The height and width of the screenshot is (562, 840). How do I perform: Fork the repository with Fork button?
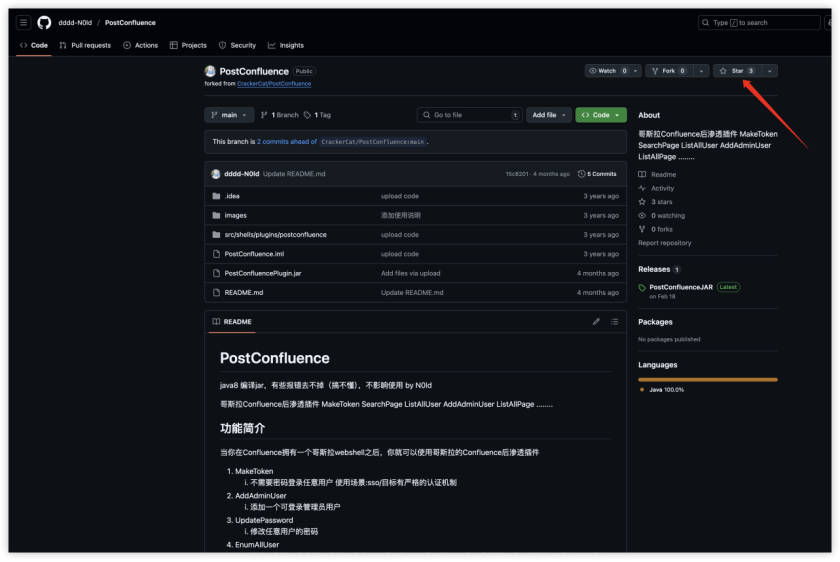pyautogui.click(x=669, y=71)
